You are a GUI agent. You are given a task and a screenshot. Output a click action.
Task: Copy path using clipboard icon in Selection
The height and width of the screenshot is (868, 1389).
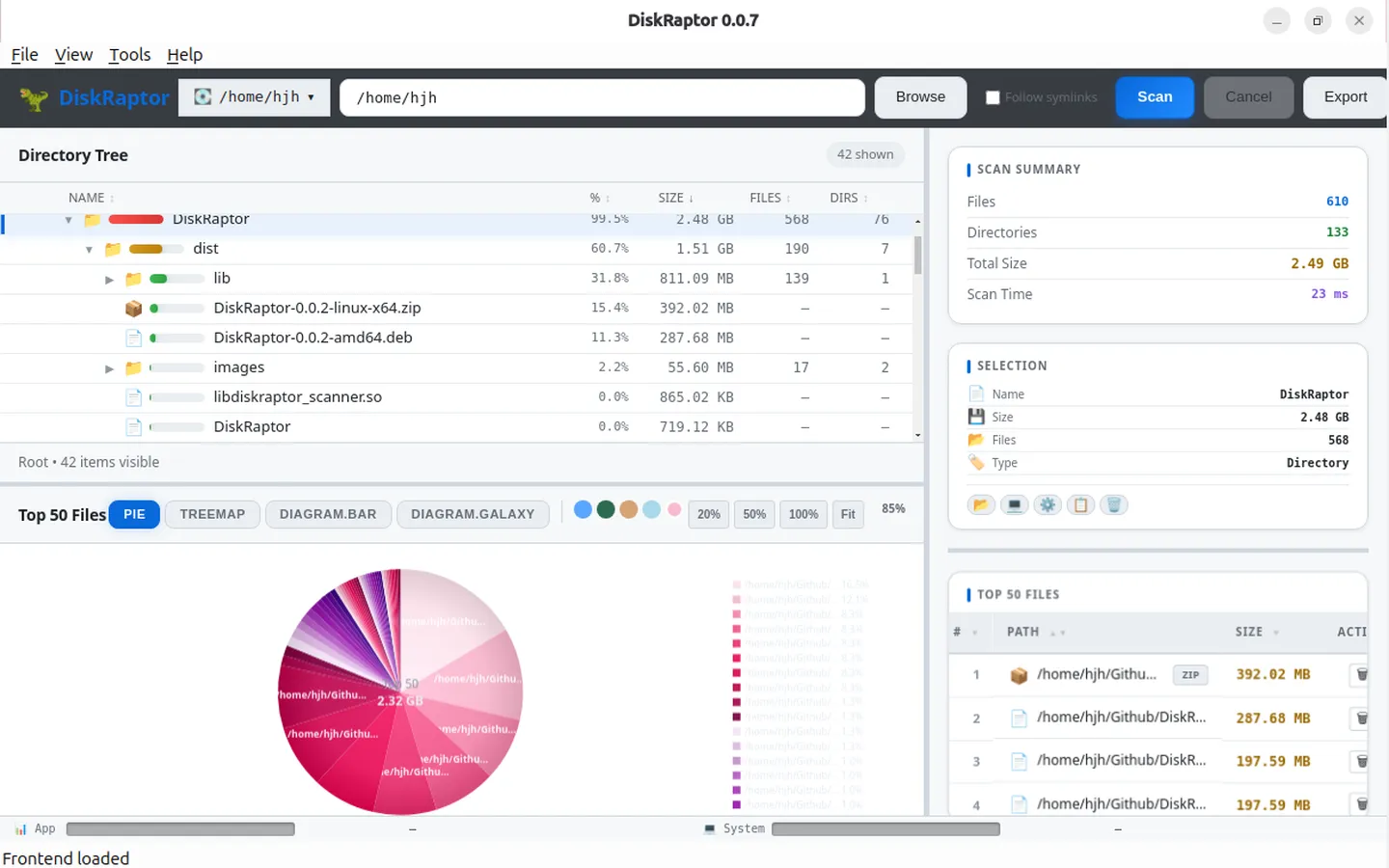click(1080, 505)
